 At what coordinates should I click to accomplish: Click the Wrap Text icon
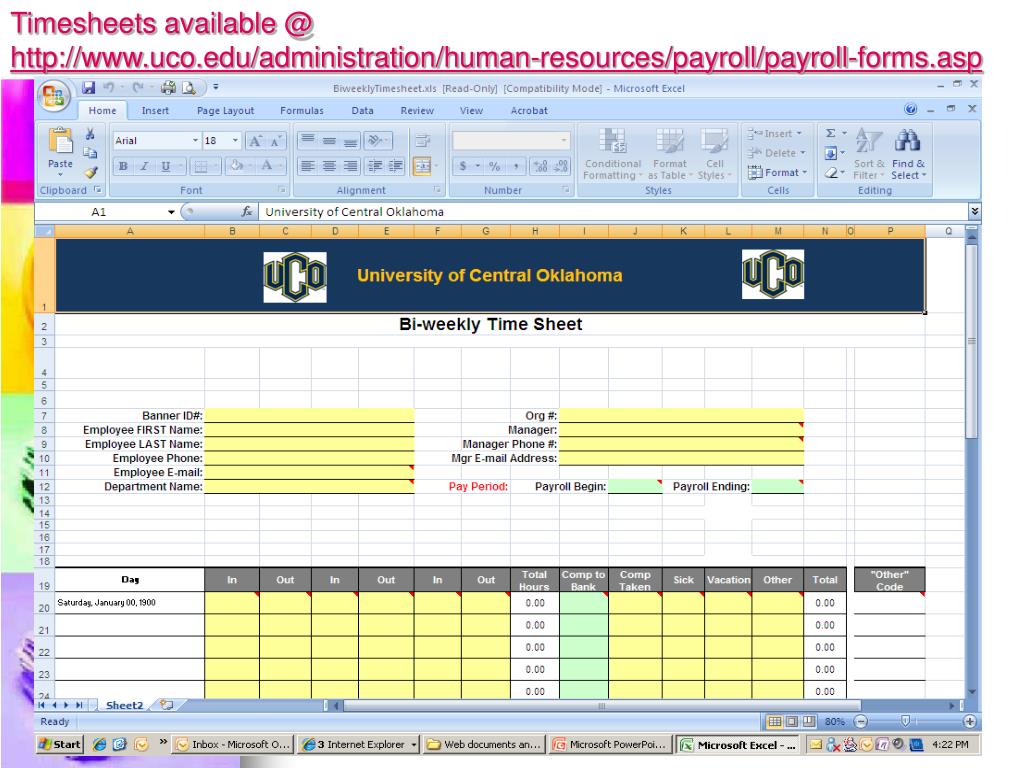422,140
